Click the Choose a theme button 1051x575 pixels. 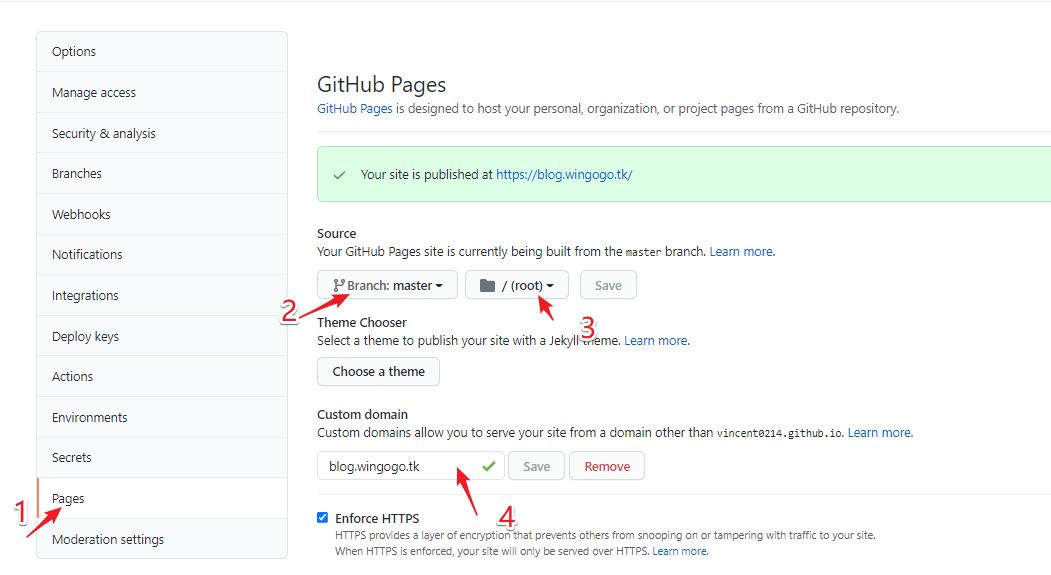pos(379,371)
